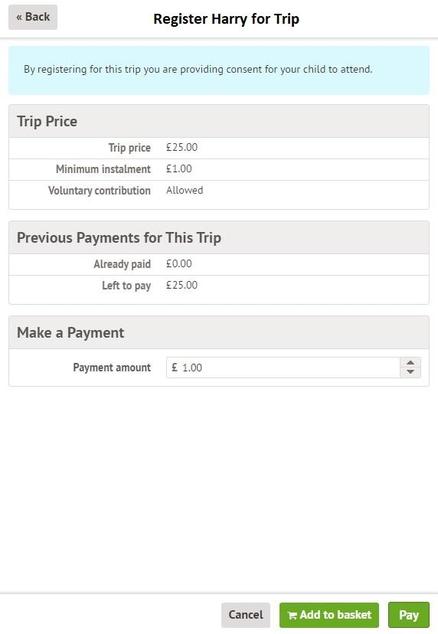Click the pound symbol in payment field
The image size is (438, 634).
[174, 367]
